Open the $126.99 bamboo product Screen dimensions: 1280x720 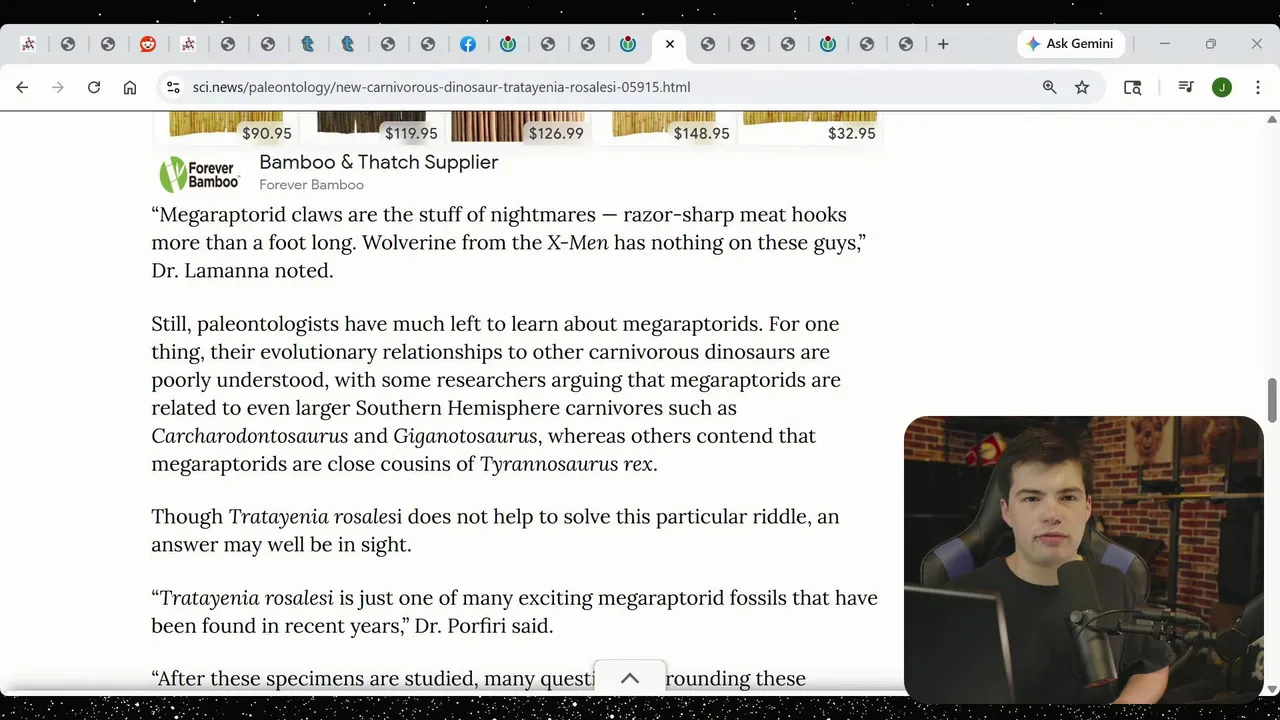[517, 127]
